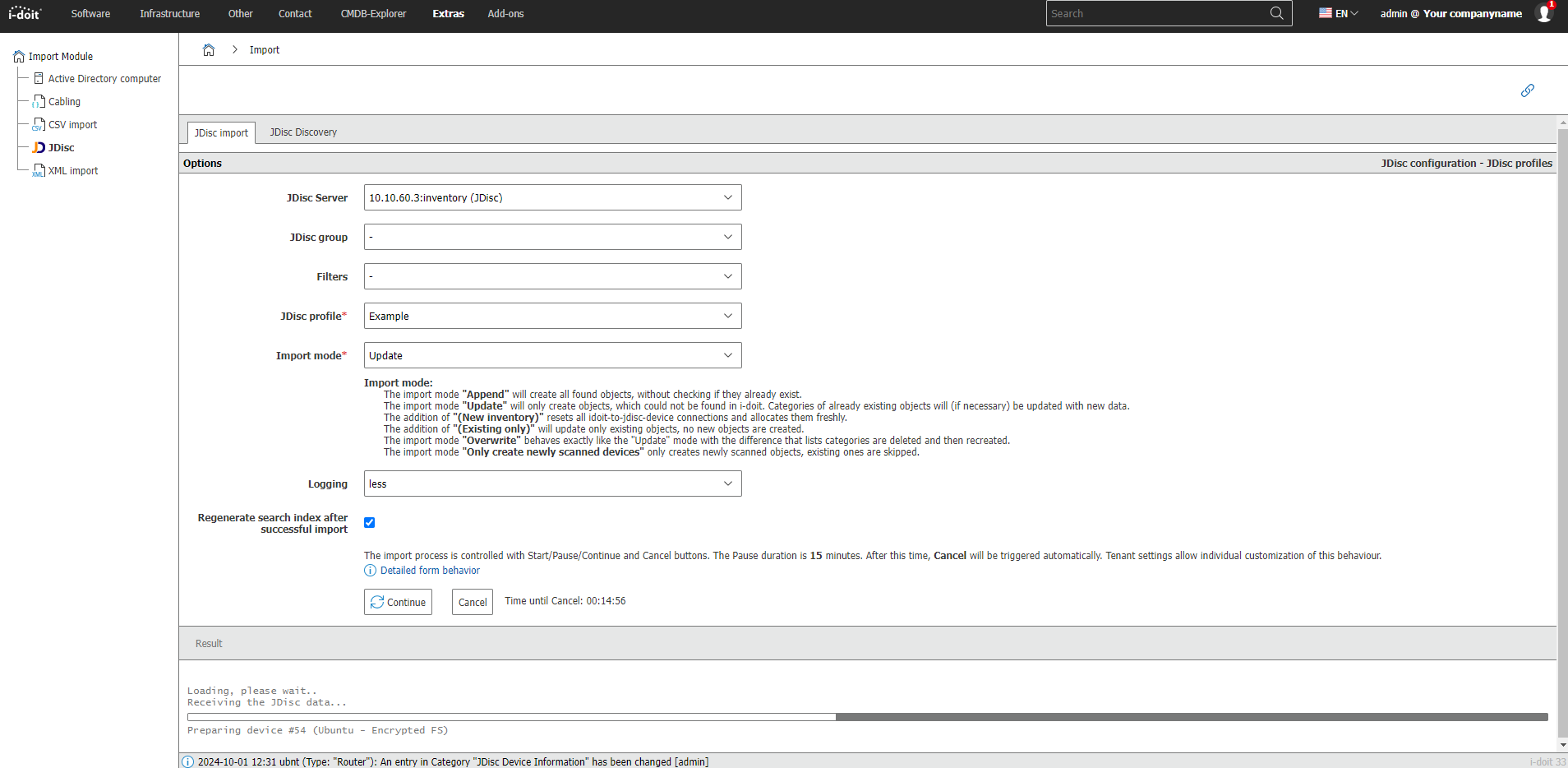Screen dimensions: 1568x768
Task: Click the Active Directory computer icon
Action: 39,78
